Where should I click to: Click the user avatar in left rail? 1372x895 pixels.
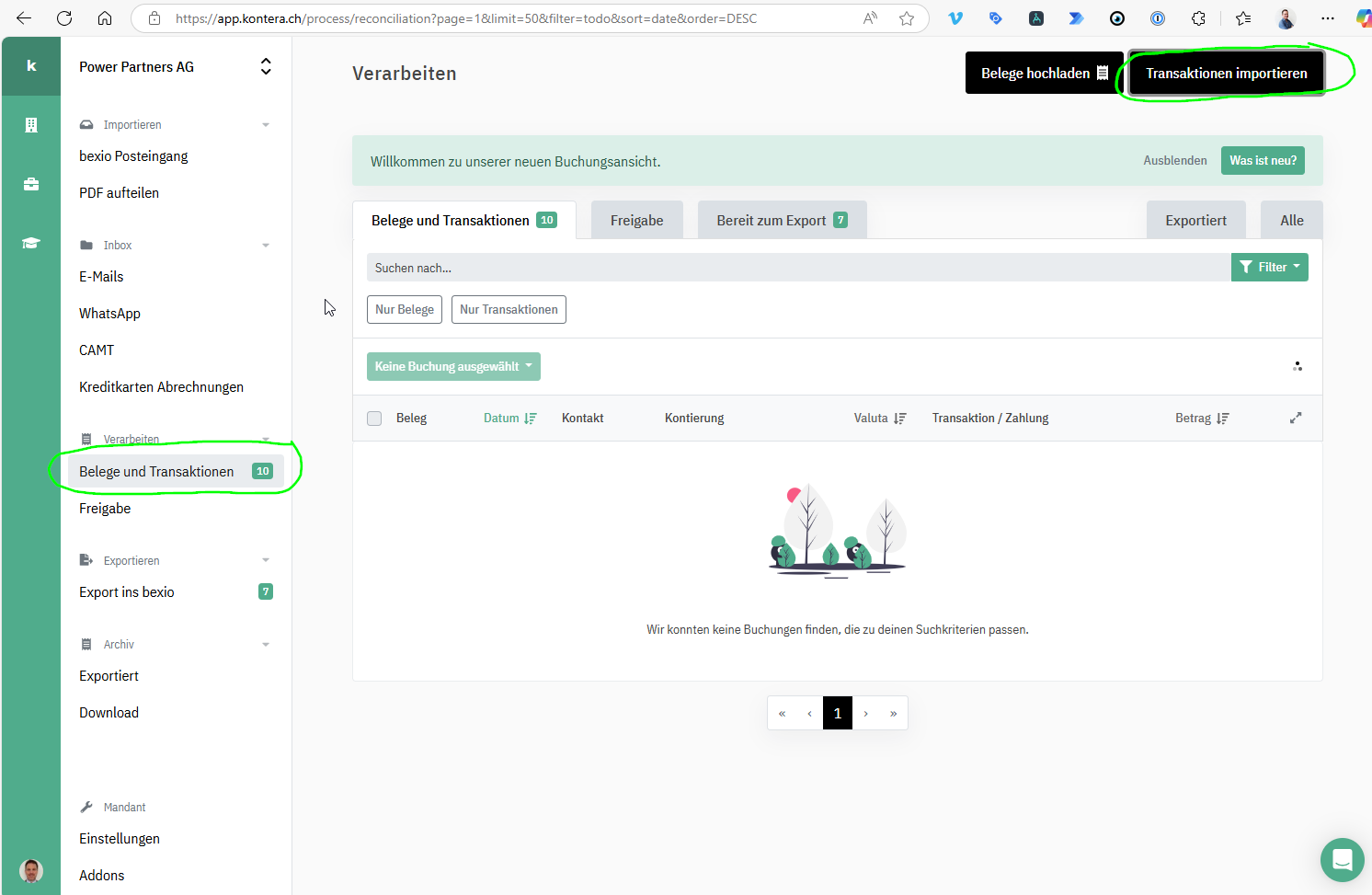[x=31, y=870]
